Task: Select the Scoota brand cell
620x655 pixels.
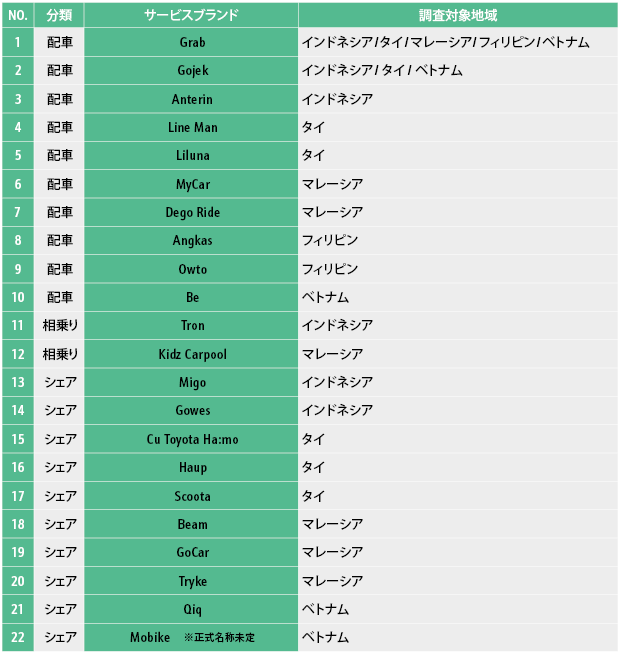Action: coord(192,496)
